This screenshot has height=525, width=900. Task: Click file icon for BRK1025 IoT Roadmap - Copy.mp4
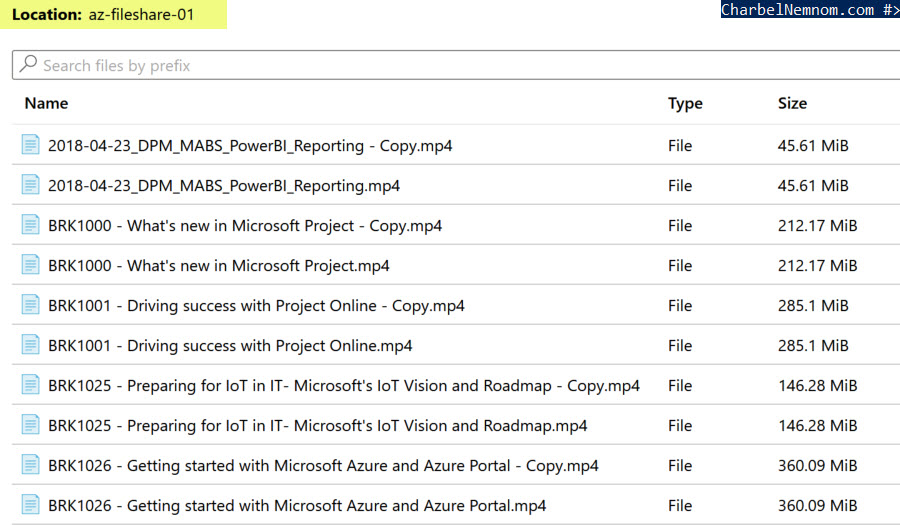(x=30, y=385)
